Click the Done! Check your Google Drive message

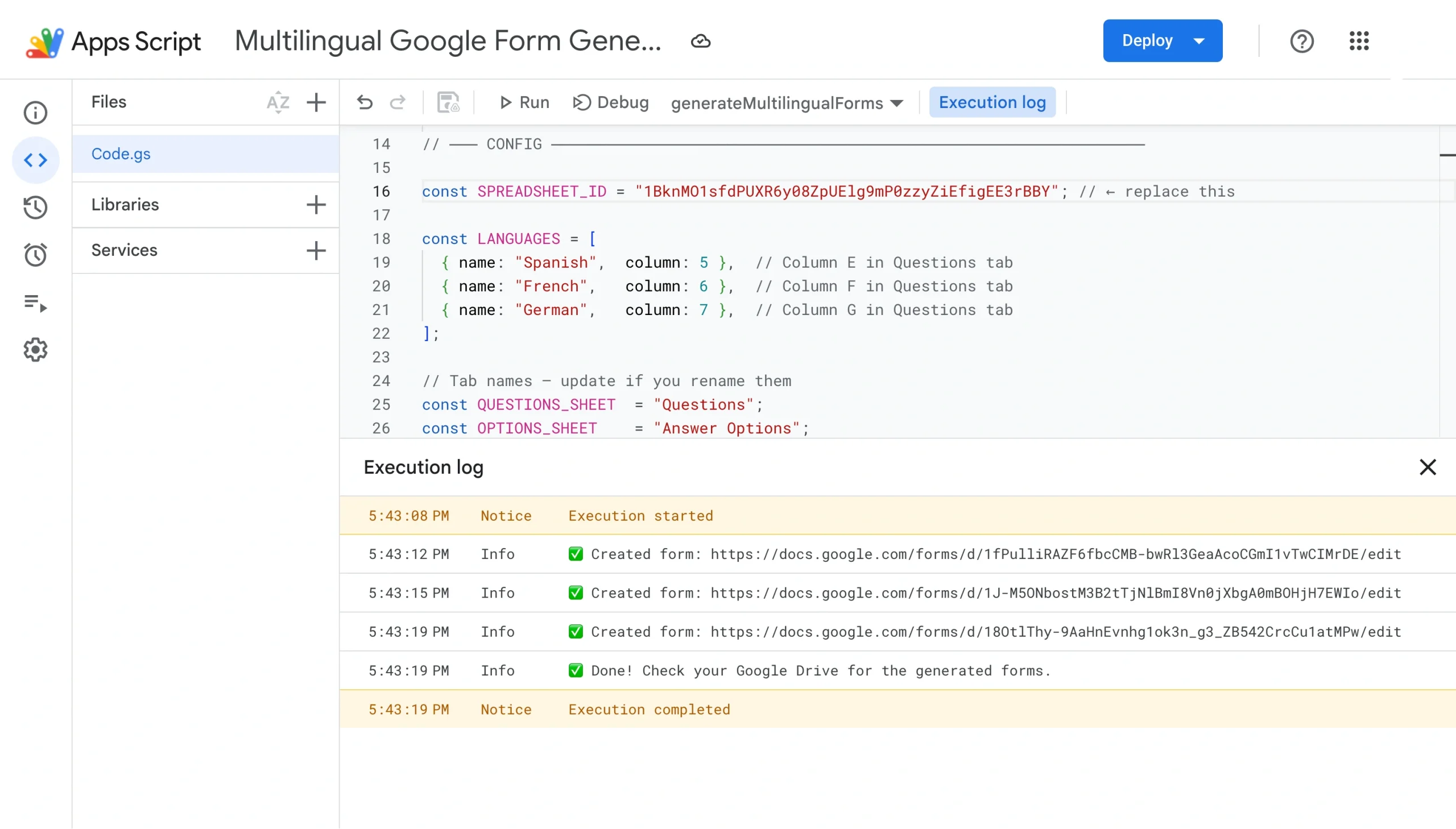click(821, 670)
